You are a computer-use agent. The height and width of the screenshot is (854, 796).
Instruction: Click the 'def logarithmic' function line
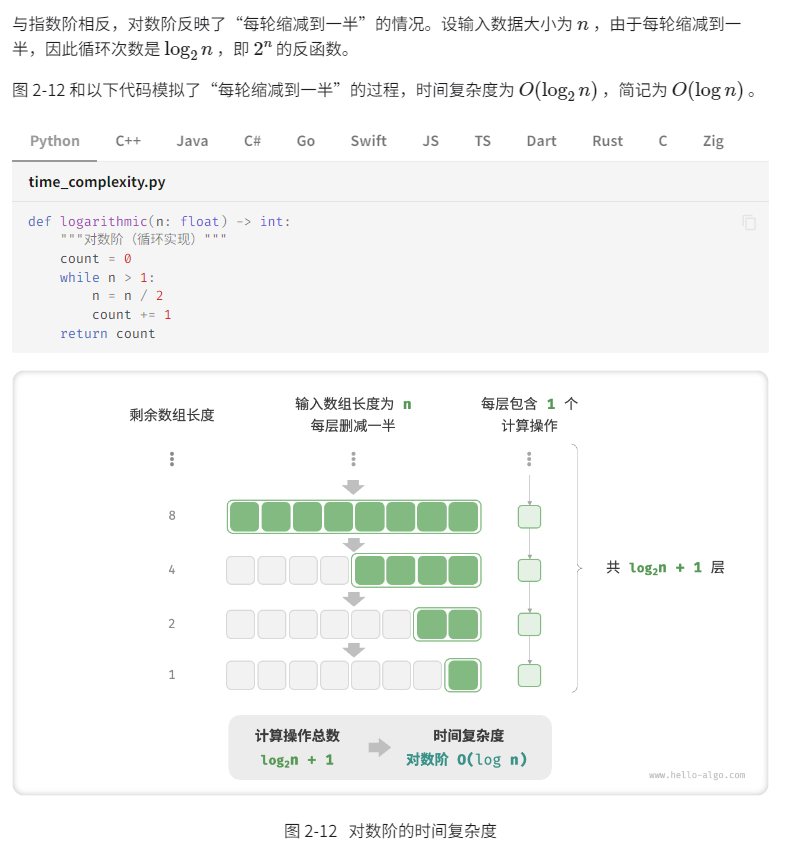159,222
